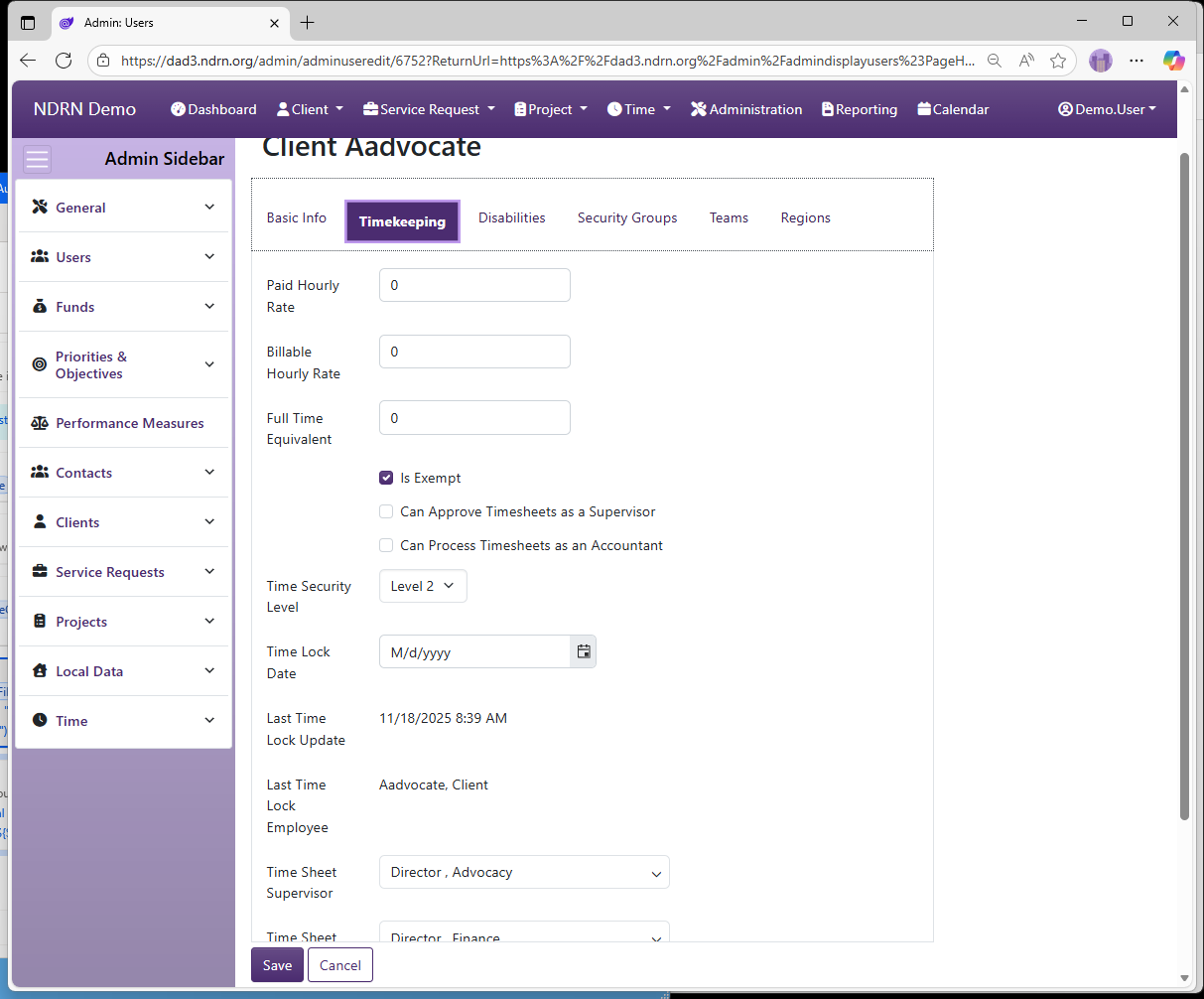Open the Project navbar menu

coord(551,109)
